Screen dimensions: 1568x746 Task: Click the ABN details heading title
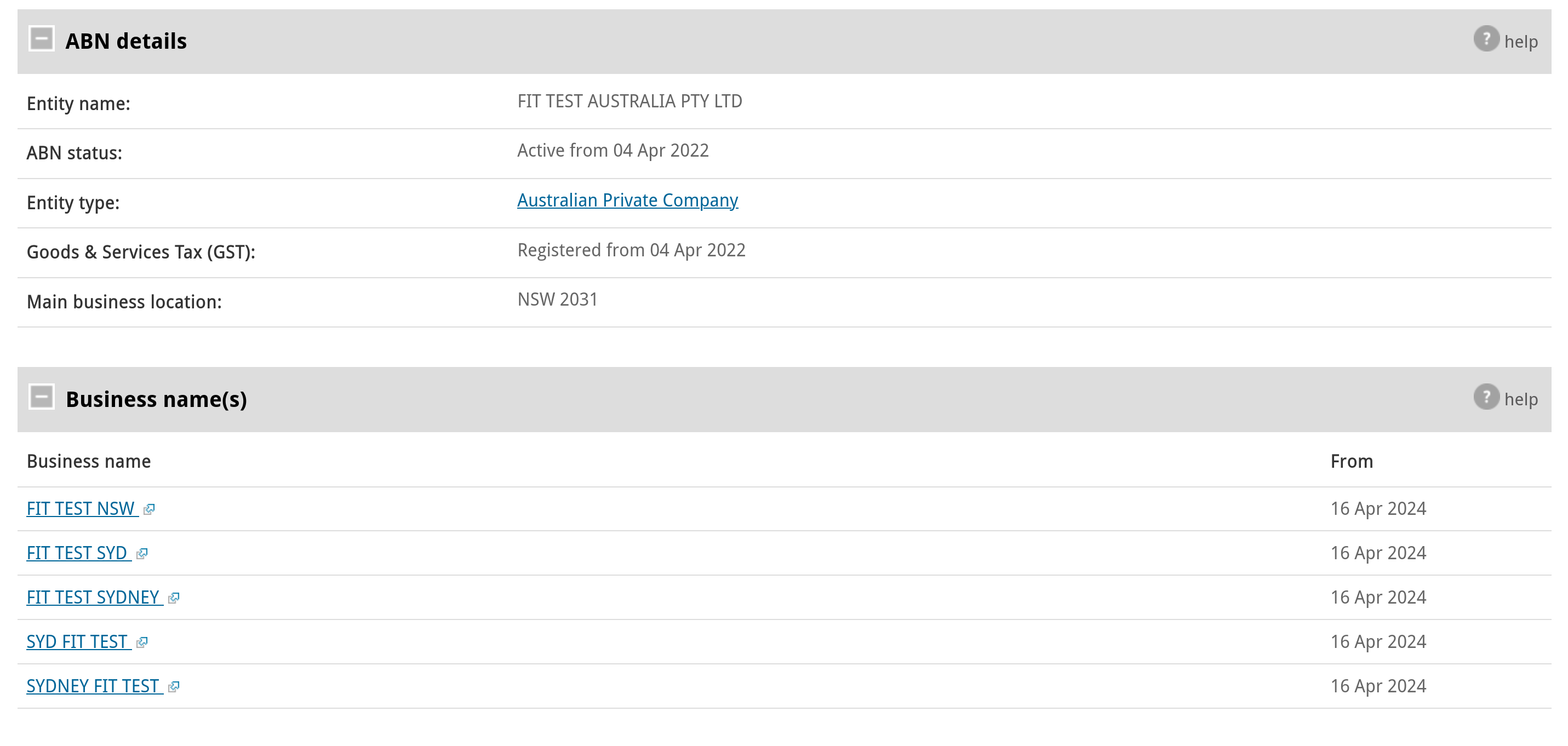click(x=126, y=41)
